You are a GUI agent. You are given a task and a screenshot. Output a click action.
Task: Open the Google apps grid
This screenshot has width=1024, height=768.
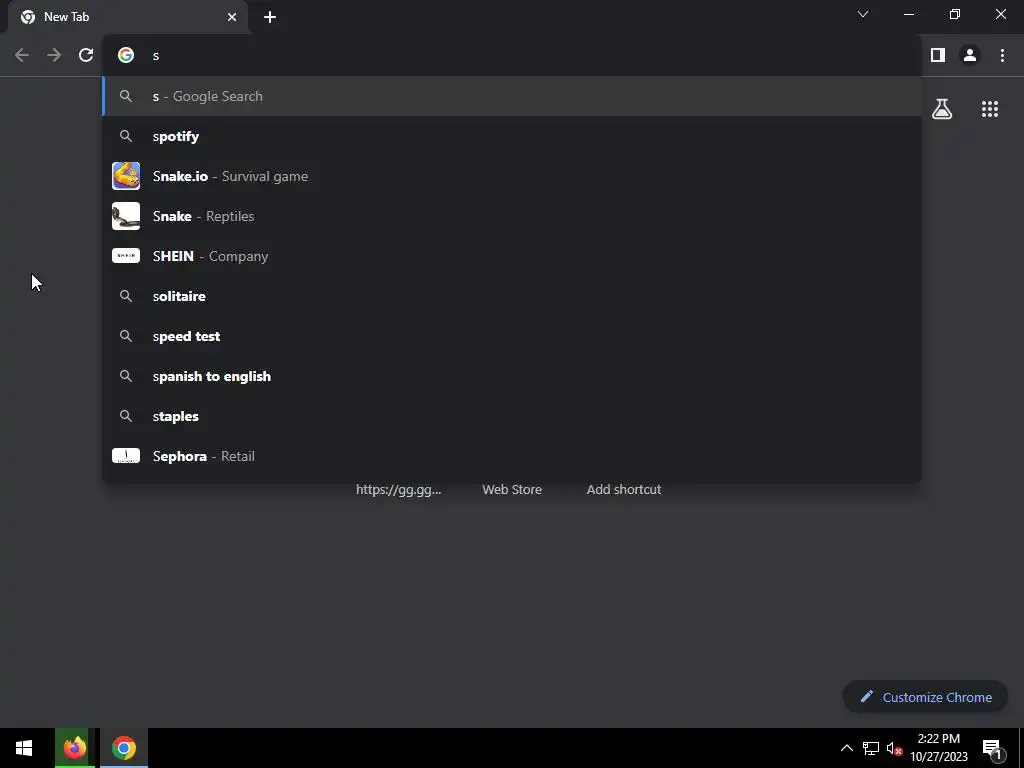(x=990, y=109)
